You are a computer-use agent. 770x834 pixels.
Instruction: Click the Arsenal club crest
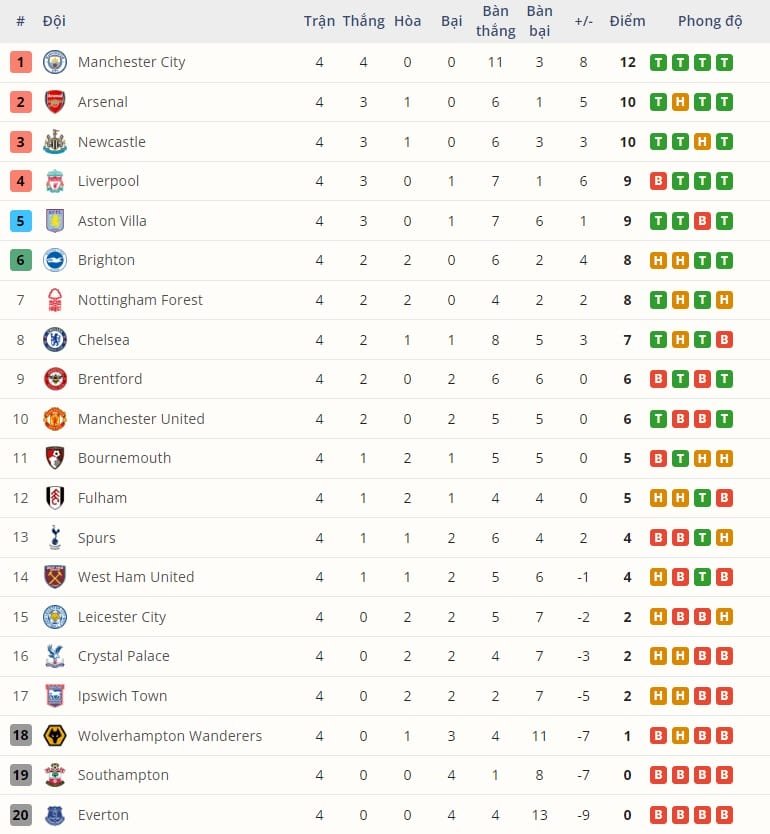coord(54,101)
